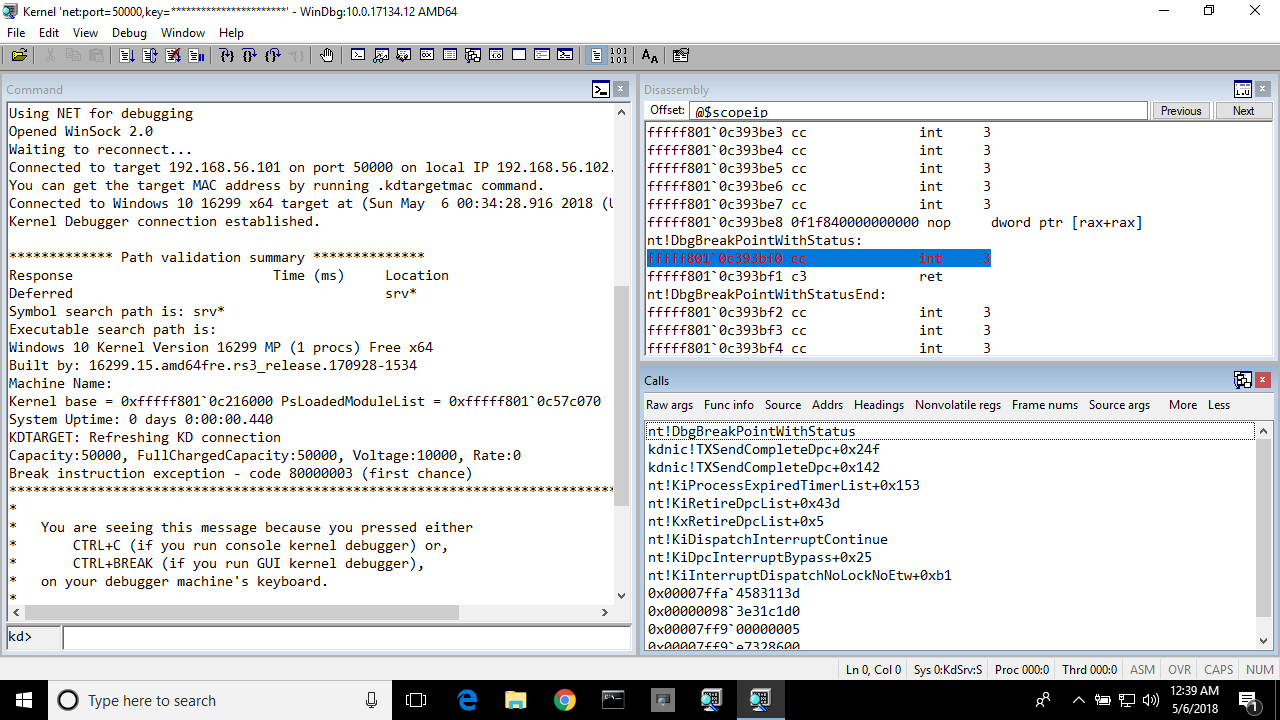Open the Registers window toolbar icon
The width and height of the screenshot is (1280, 720).
pyautogui.click(x=427, y=55)
